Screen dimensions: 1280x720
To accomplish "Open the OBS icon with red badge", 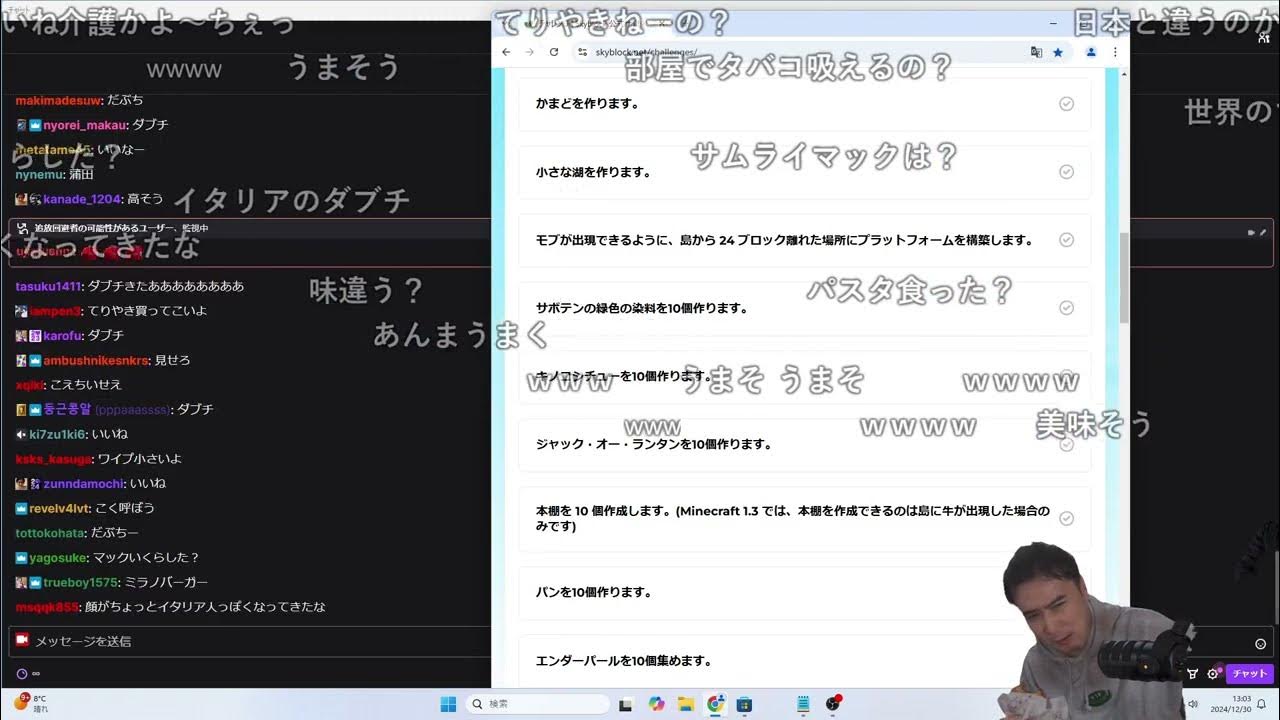I will (833, 704).
